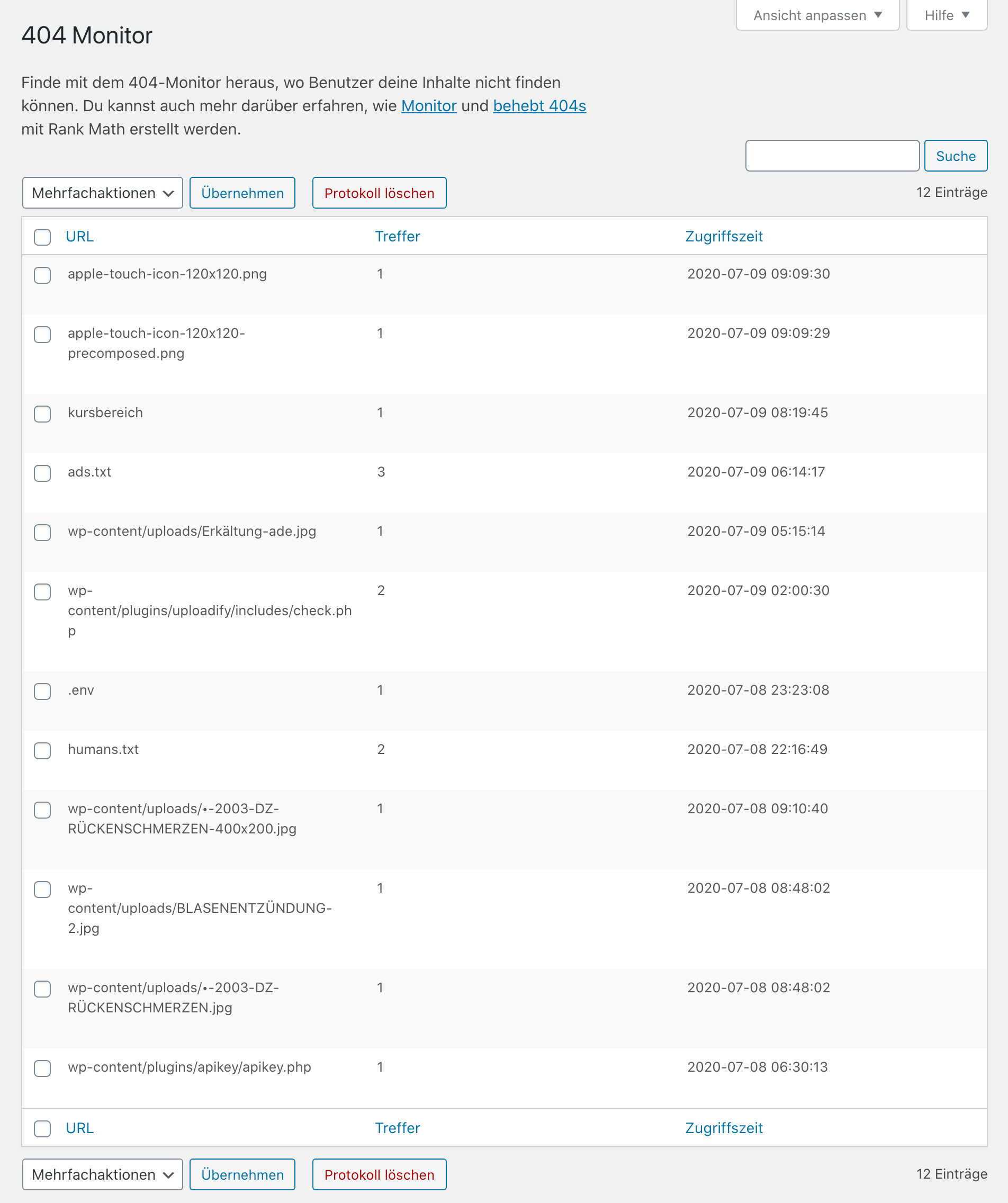Click top Übernehmen button
Viewport: 1008px width, 1203px height.
click(242, 193)
